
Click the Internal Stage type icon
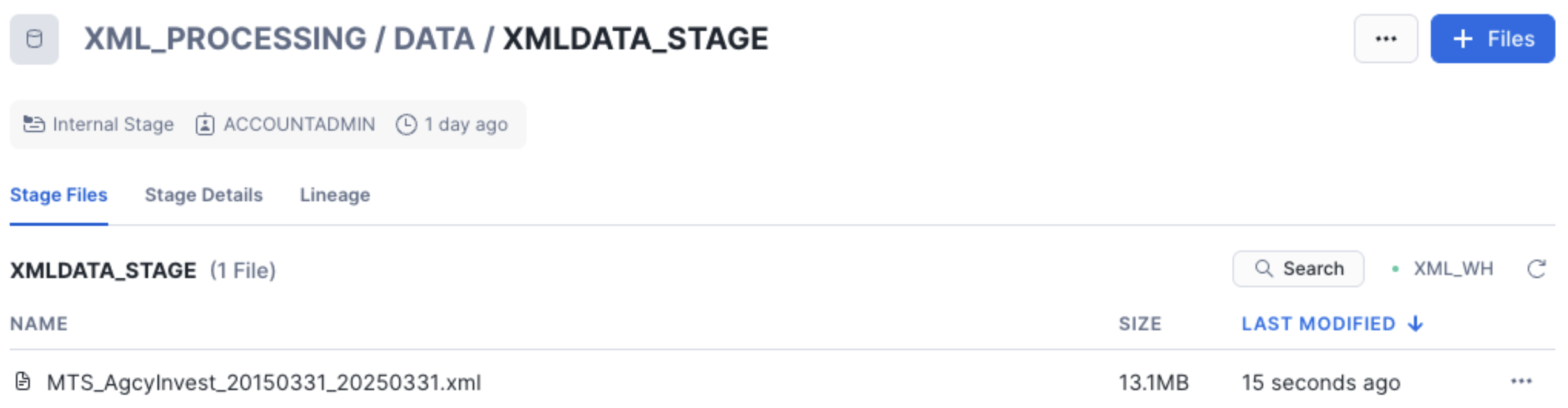point(34,124)
